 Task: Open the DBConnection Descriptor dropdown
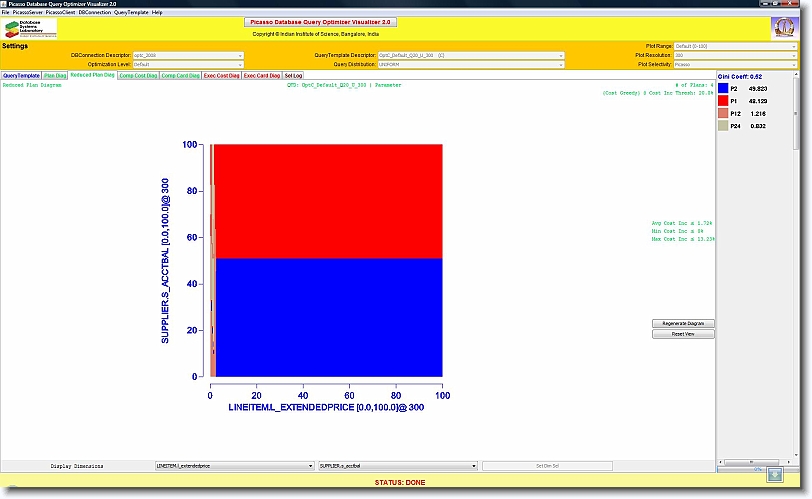188,55
